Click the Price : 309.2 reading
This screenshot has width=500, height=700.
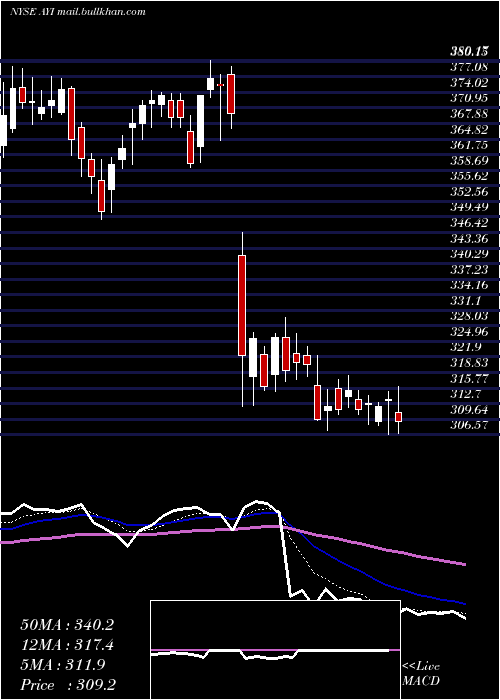coord(67,685)
